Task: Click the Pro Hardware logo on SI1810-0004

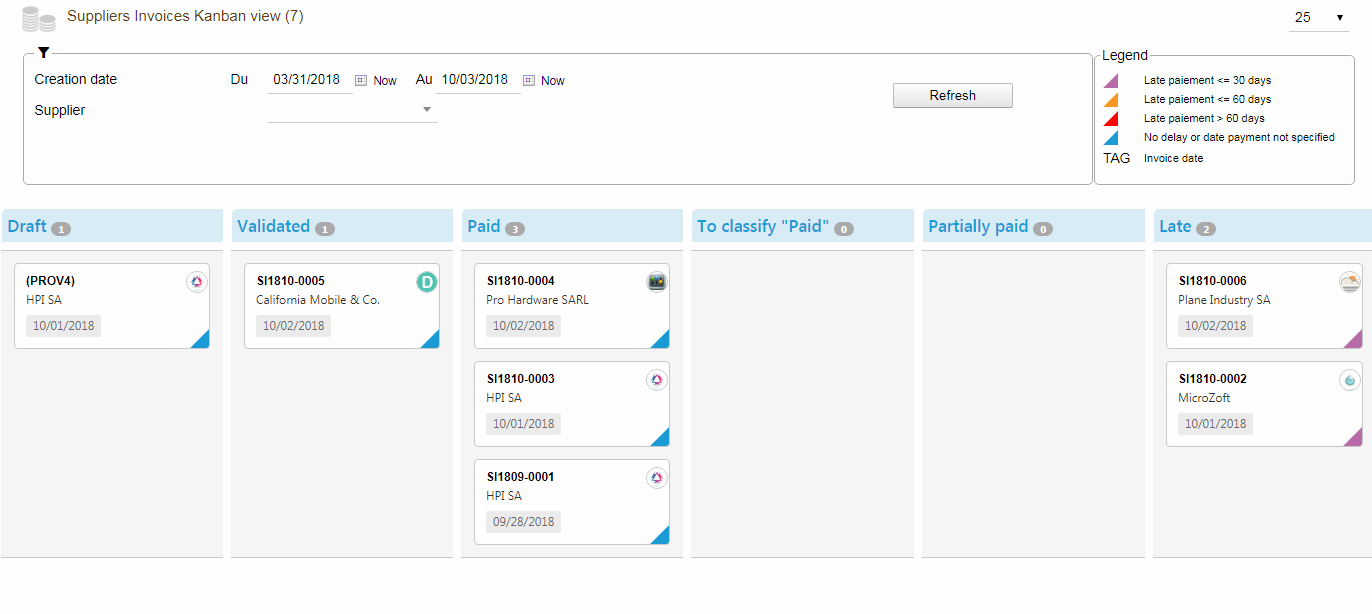Action: click(657, 283)
